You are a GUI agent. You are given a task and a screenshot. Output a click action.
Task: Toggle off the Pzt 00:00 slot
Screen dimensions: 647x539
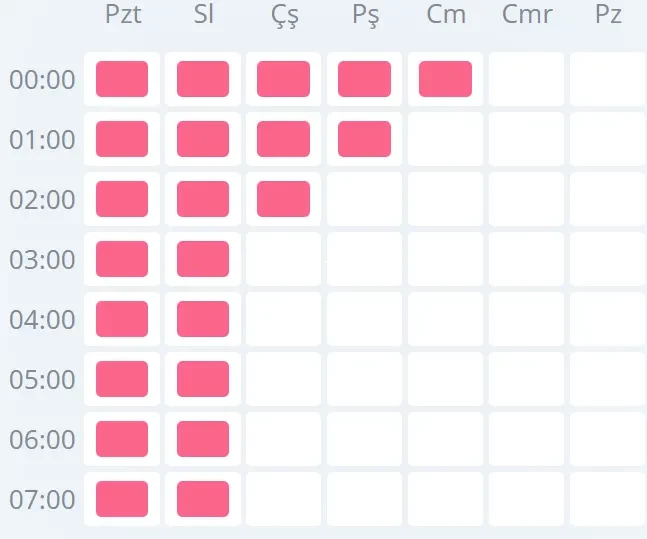pyautogui.click(x=122, y=79)
